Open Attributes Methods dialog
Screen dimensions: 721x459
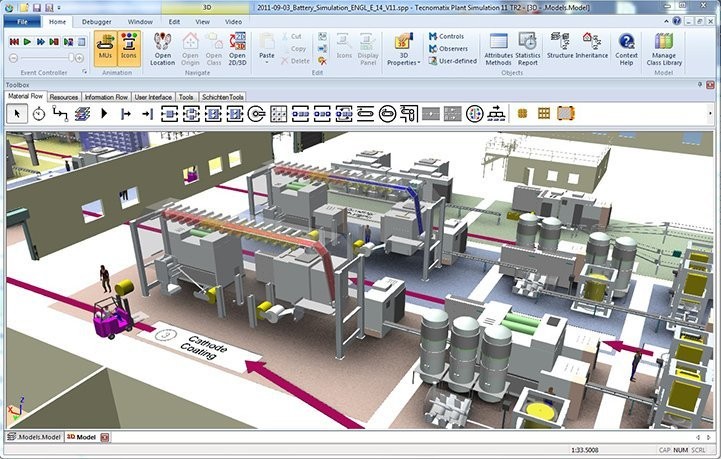click(498, 49)
